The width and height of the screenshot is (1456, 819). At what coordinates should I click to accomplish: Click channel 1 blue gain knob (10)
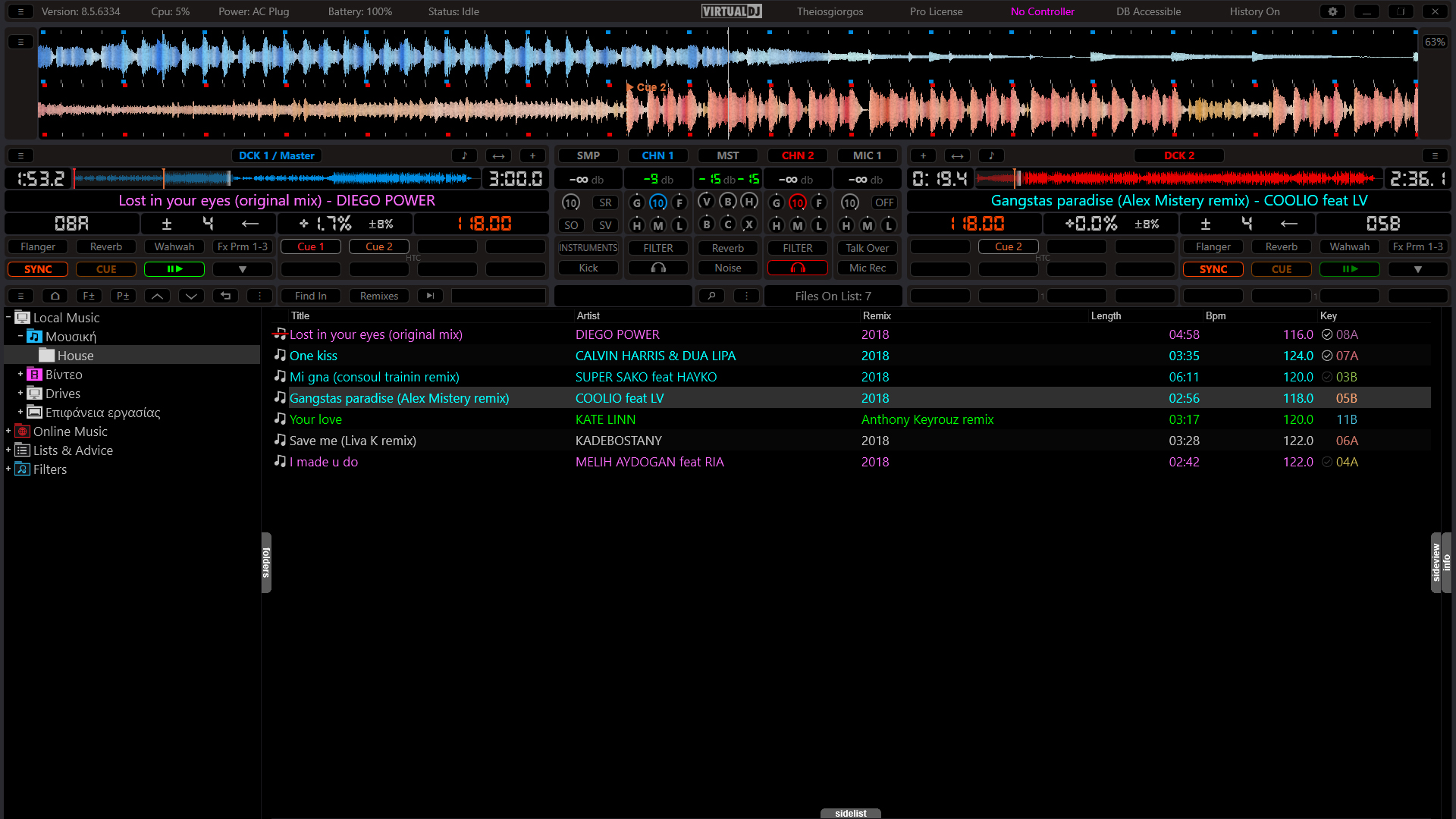(x=658, y=202)
